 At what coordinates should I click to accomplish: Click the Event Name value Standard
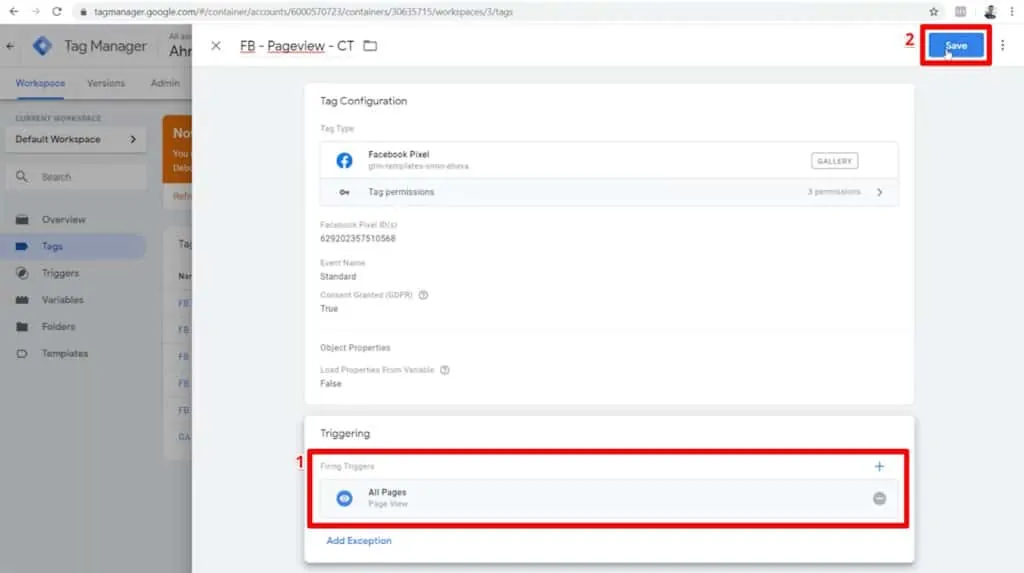[338, 276]
